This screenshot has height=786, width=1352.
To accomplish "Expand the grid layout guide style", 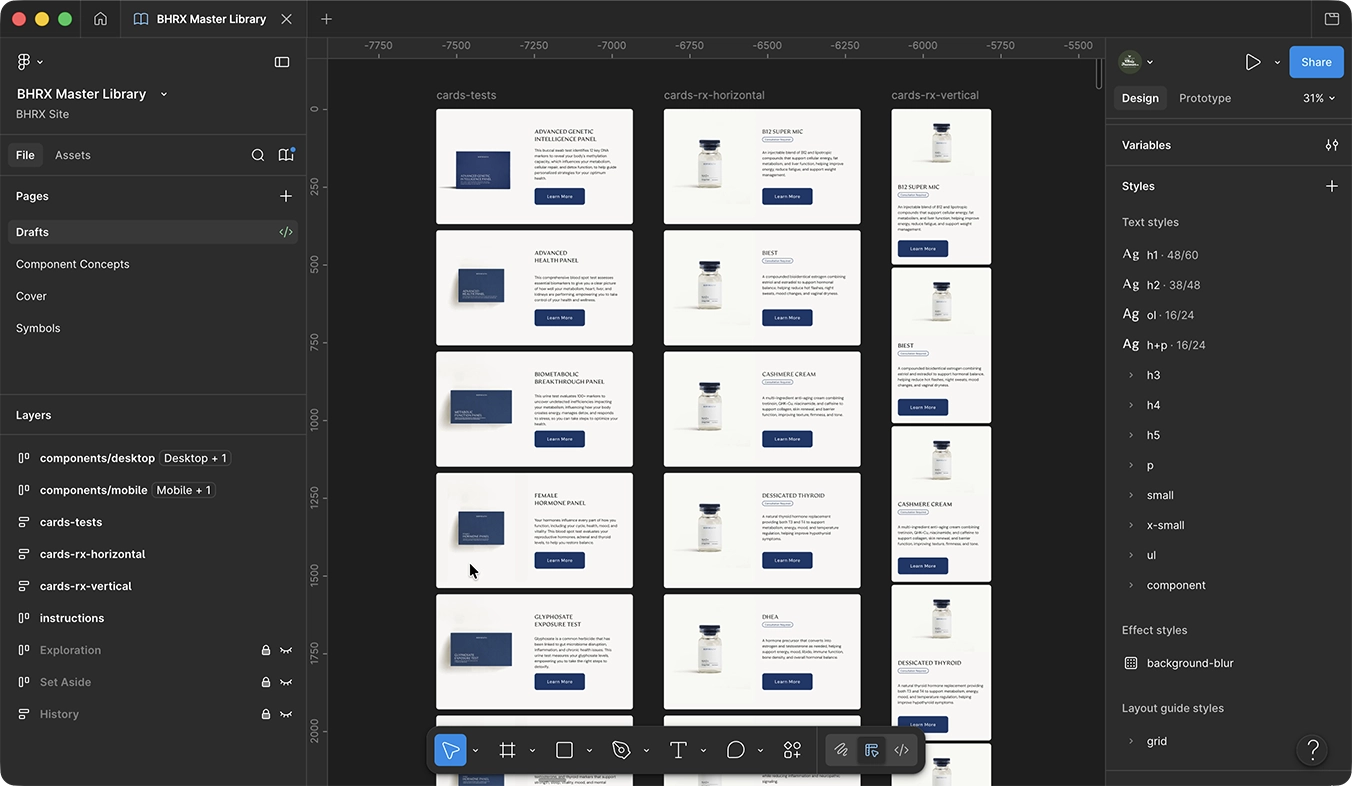I will coord(1131,741).
